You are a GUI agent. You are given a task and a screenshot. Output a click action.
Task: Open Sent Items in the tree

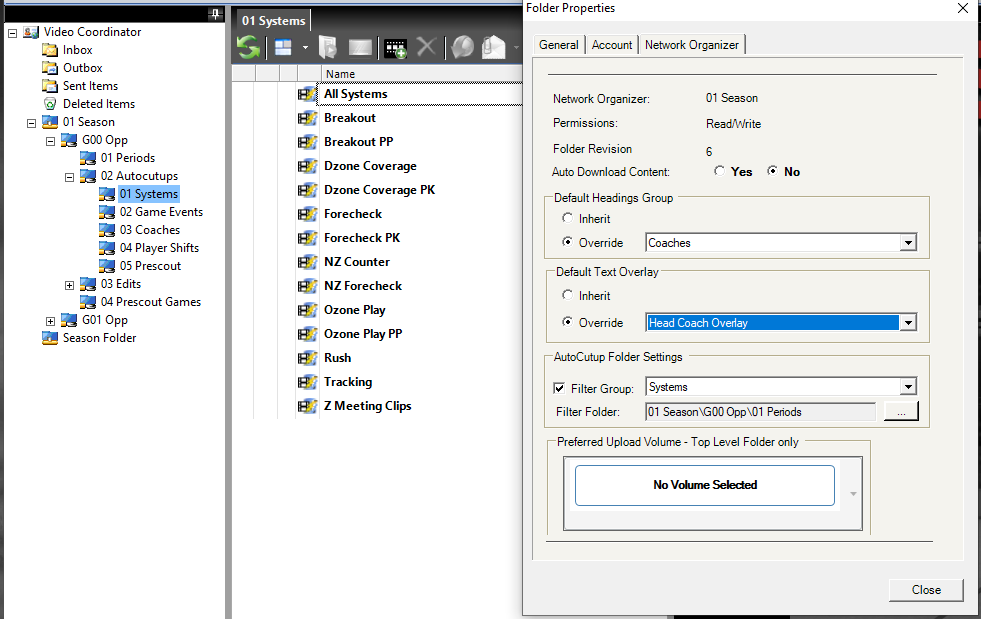pos(90,86)
